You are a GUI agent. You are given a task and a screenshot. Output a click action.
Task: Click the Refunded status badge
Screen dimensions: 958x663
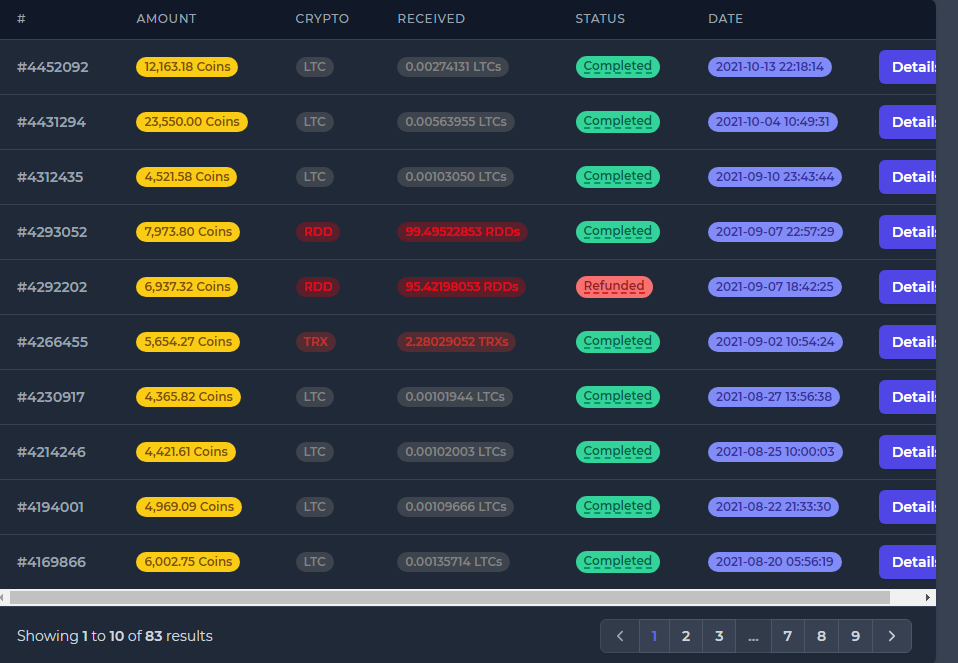coord(614,287)
